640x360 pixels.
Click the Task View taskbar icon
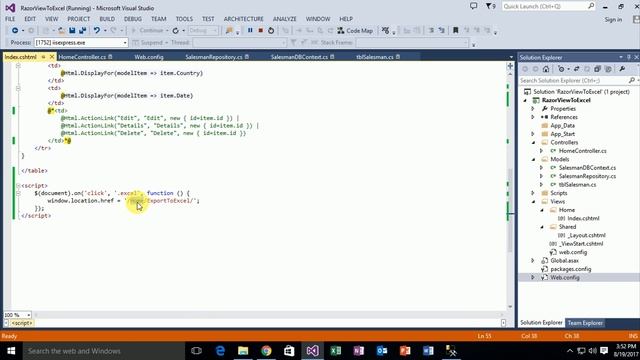click(x=196, y=351)
